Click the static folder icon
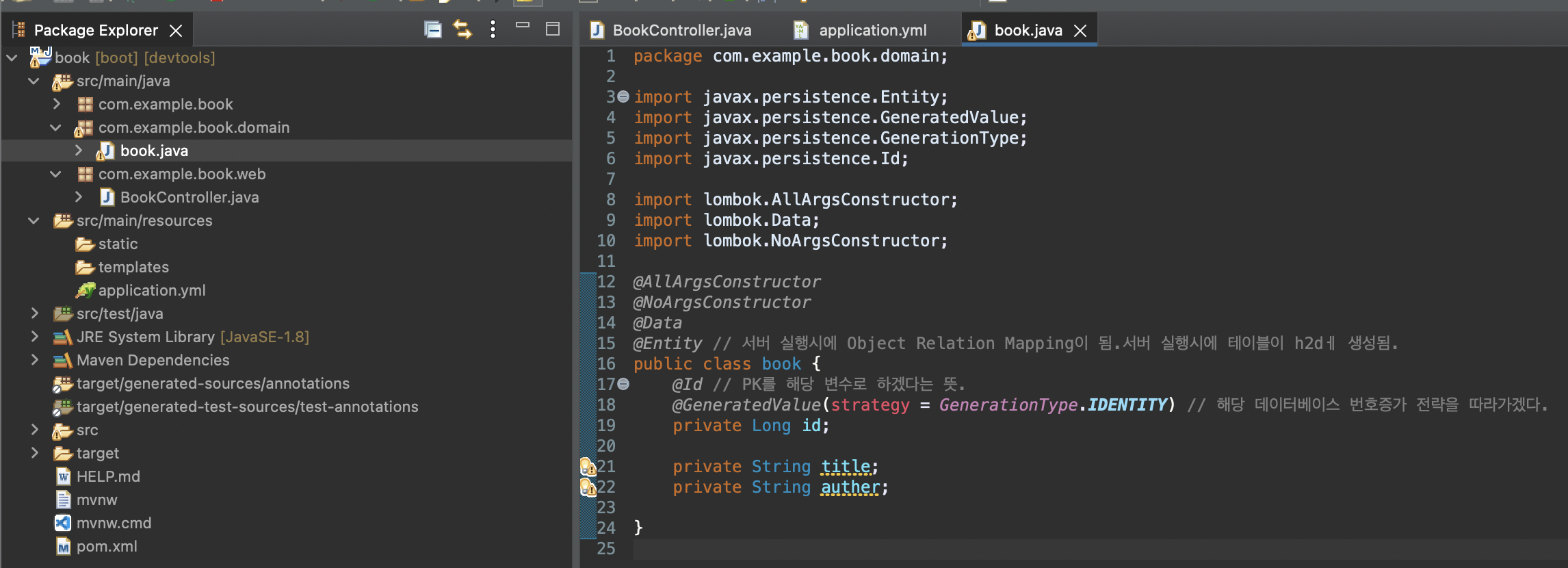This screenshot has width=1568, height=568. coord(85,244)
